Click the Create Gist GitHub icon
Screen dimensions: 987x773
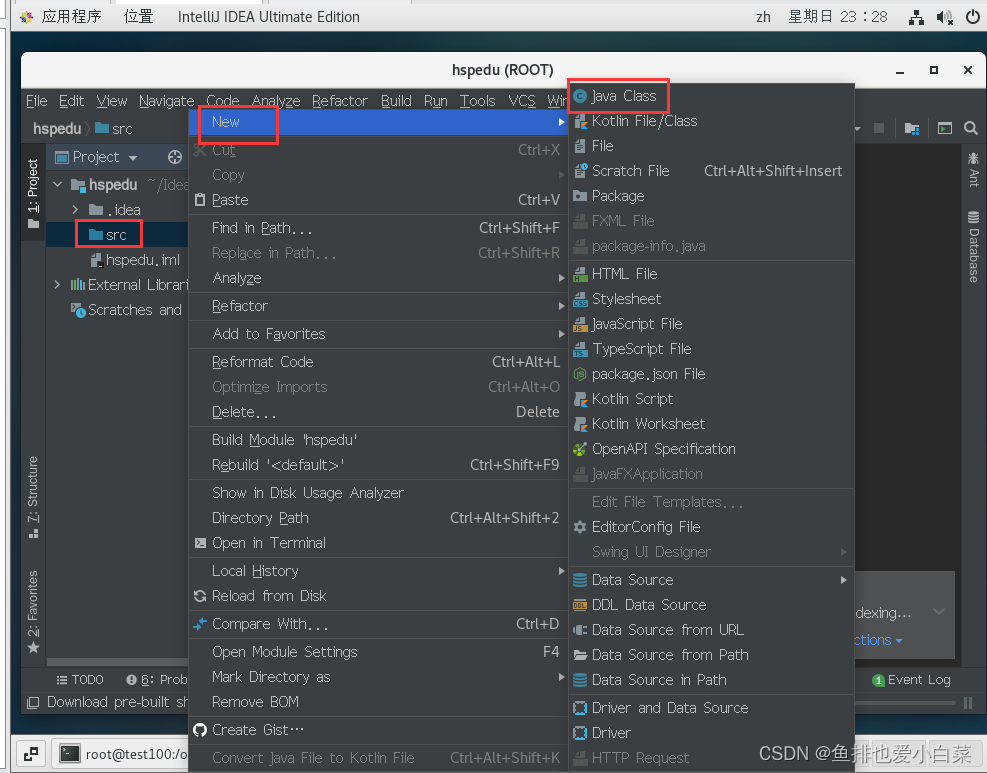[x=200, y=730]
